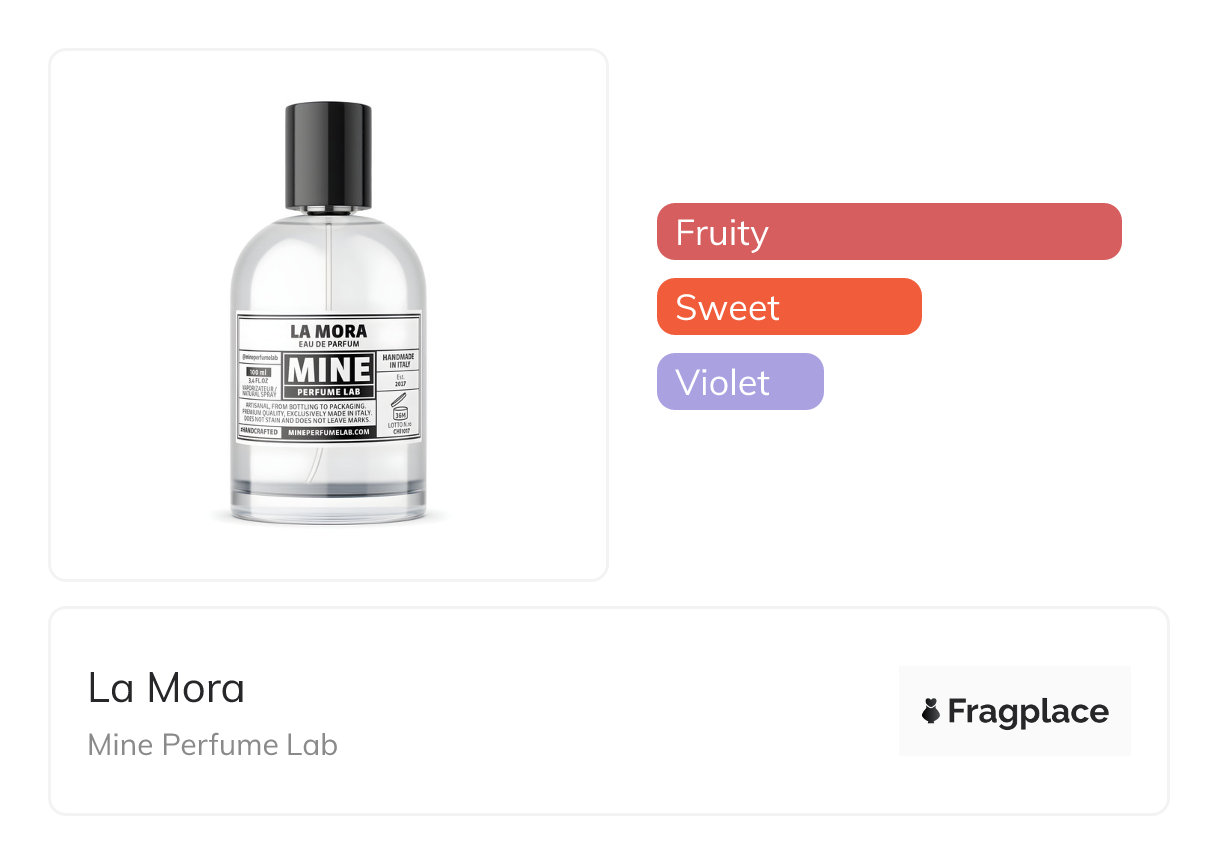
Task: Click the Fragplace bottle logo icon
Action: click(931, 711)
